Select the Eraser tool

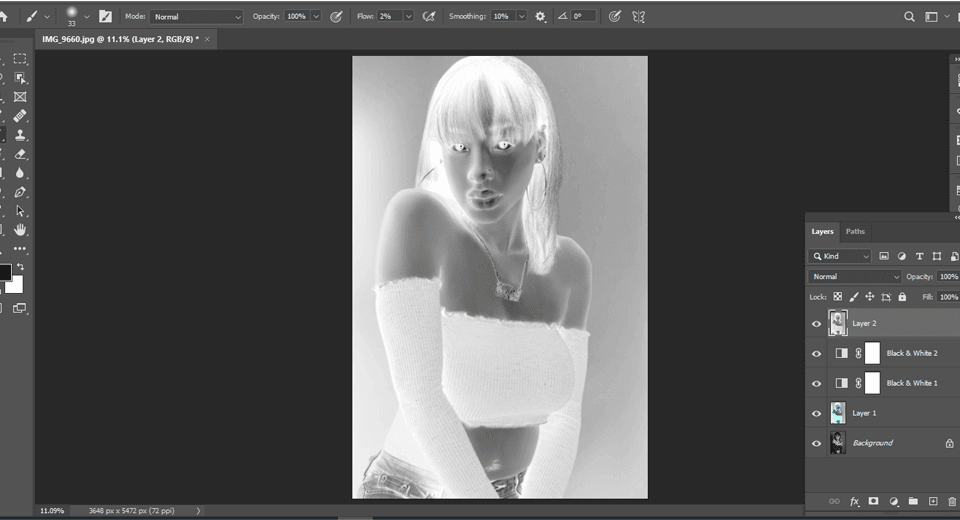point(20,154)
